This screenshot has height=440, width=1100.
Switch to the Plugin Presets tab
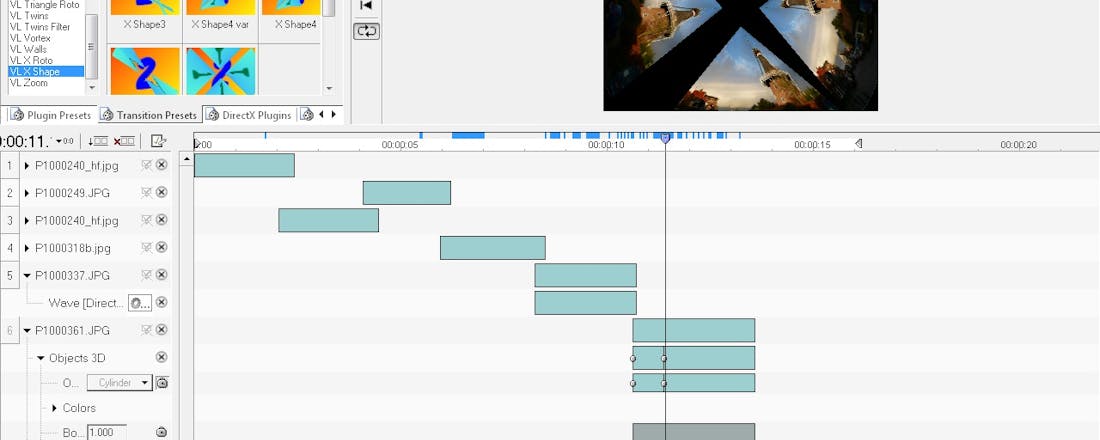[51, 114]
